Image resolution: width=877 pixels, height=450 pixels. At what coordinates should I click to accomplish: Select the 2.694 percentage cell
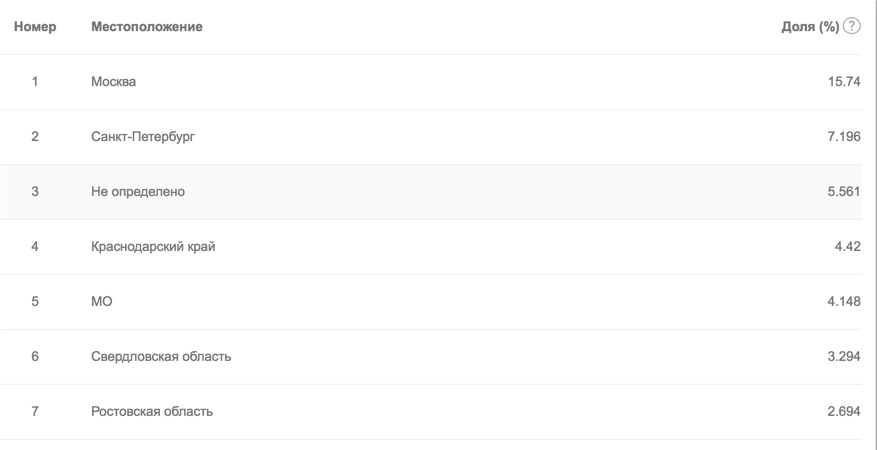[844, 411]
